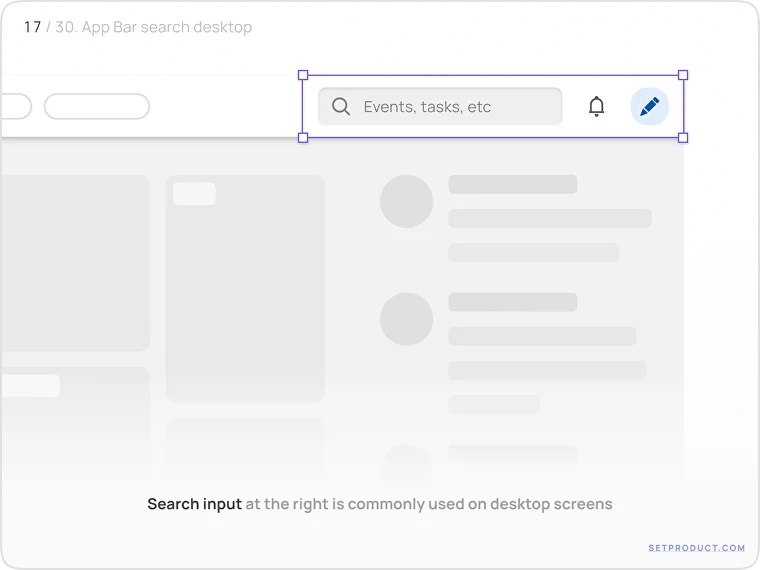Focus the "Events, tasks, etc" search field
Viewport: 760px width, 570px height.
[x=450, y=107]
